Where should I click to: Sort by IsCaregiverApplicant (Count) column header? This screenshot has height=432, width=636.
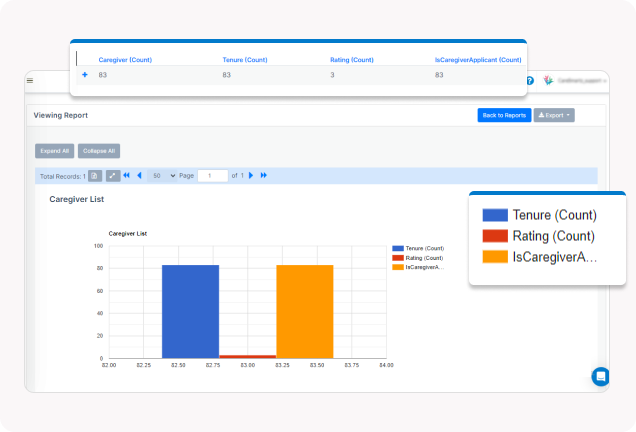(x=478, y=60)
